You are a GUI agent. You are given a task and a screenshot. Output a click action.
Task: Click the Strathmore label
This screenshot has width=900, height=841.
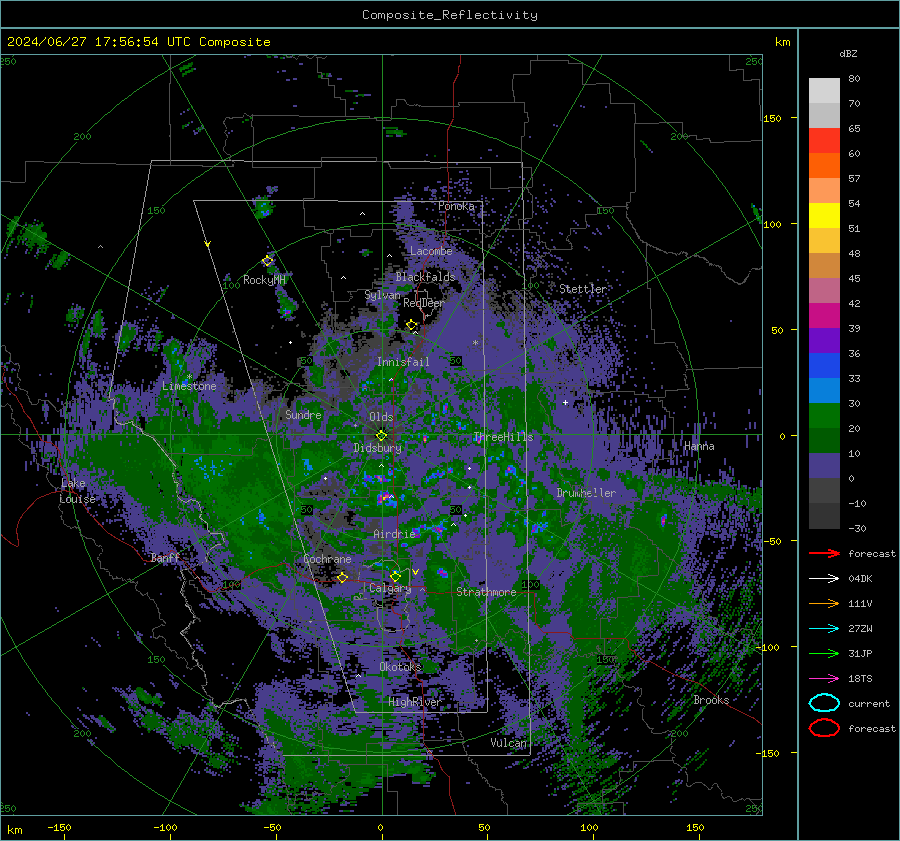(x=486, y=592)
